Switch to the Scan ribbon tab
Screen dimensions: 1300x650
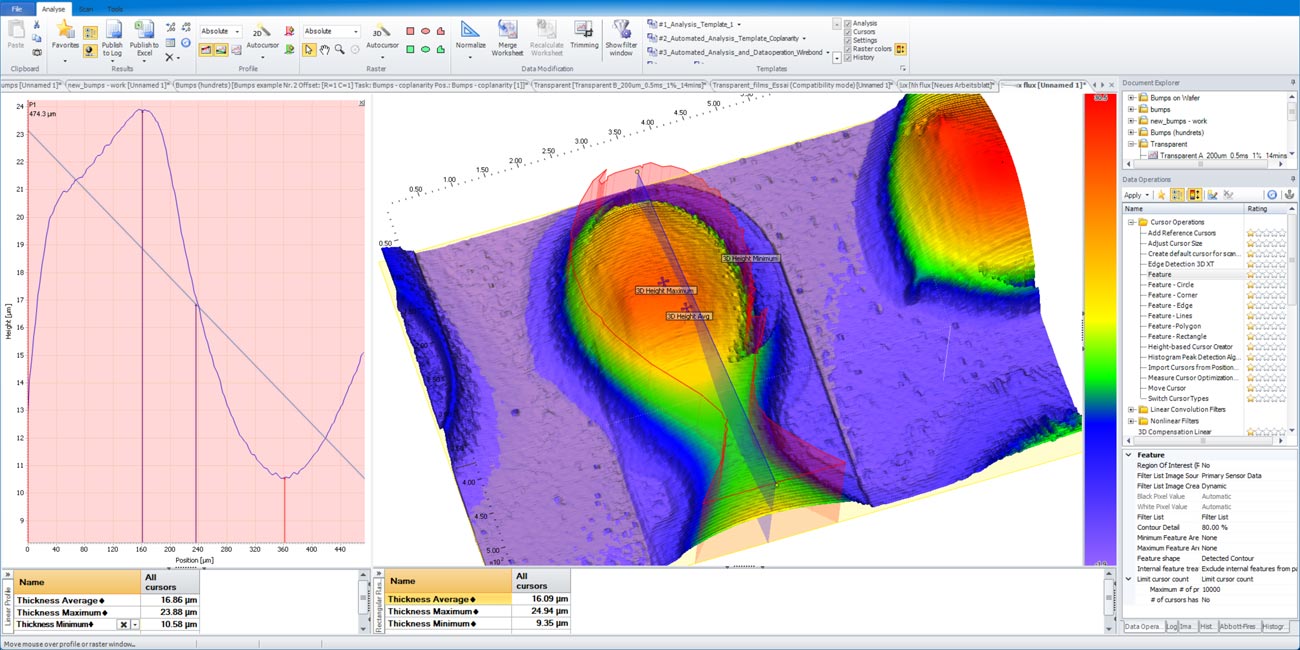(86, 8)
